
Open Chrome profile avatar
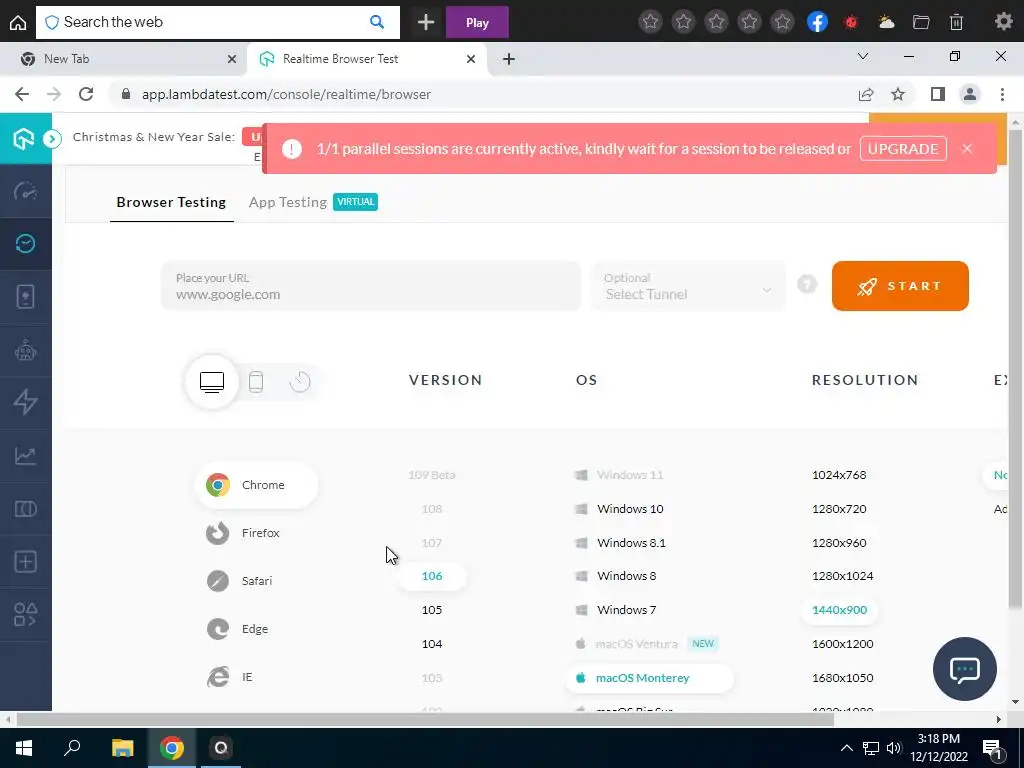tap(970, 94)
